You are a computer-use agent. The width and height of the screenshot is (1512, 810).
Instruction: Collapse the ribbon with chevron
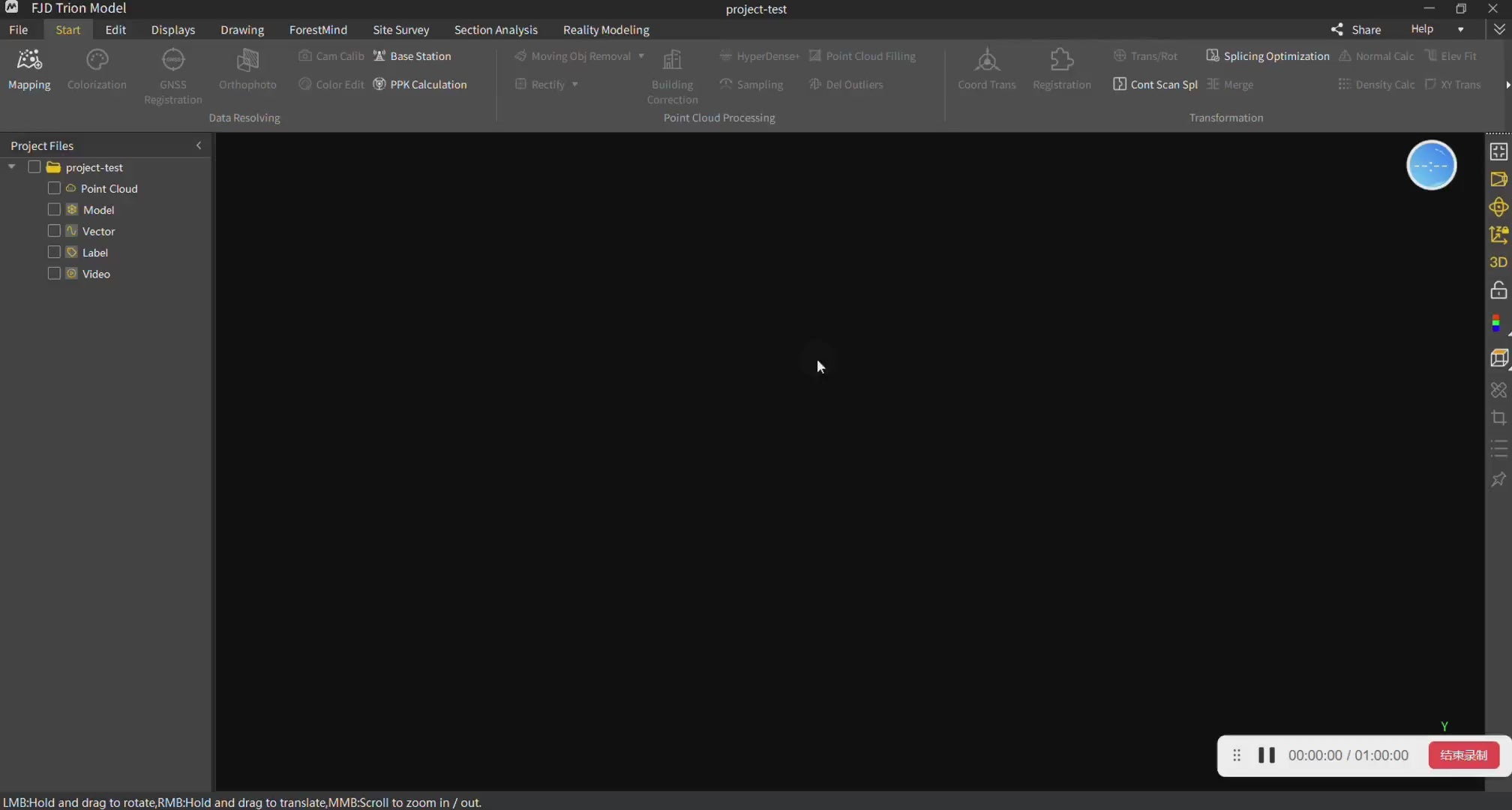pos(1498,30)
